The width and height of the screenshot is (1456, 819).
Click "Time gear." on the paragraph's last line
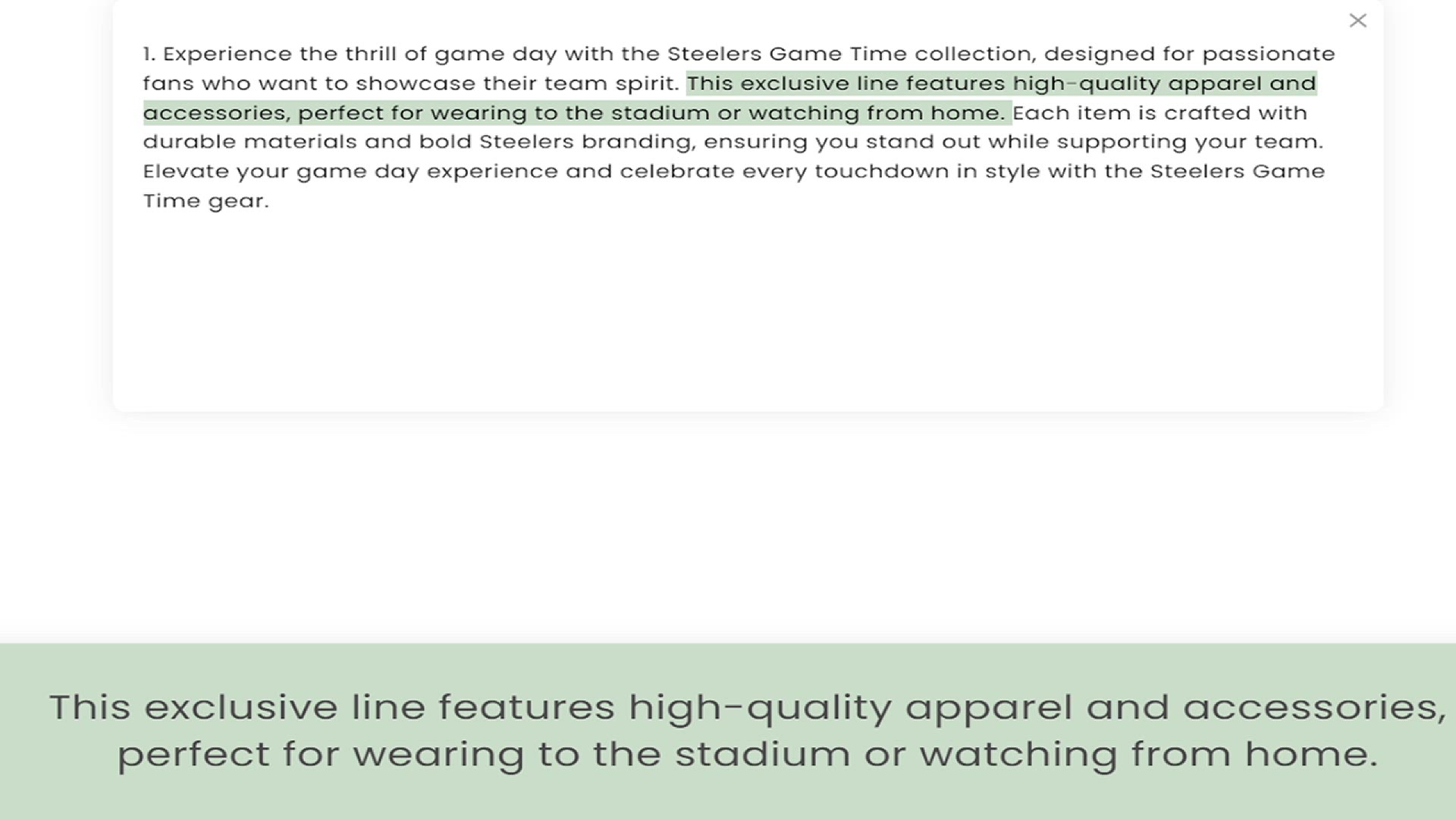point(206,201)
